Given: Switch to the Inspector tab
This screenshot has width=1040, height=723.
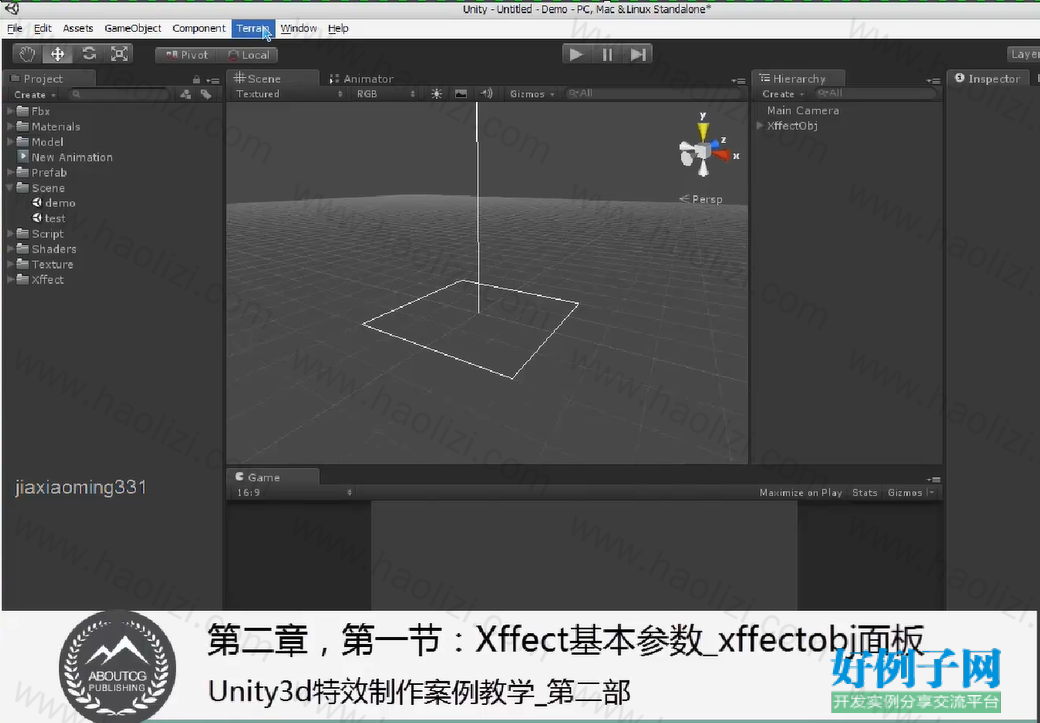Looking at the screenshot, I should coord(988,79).
